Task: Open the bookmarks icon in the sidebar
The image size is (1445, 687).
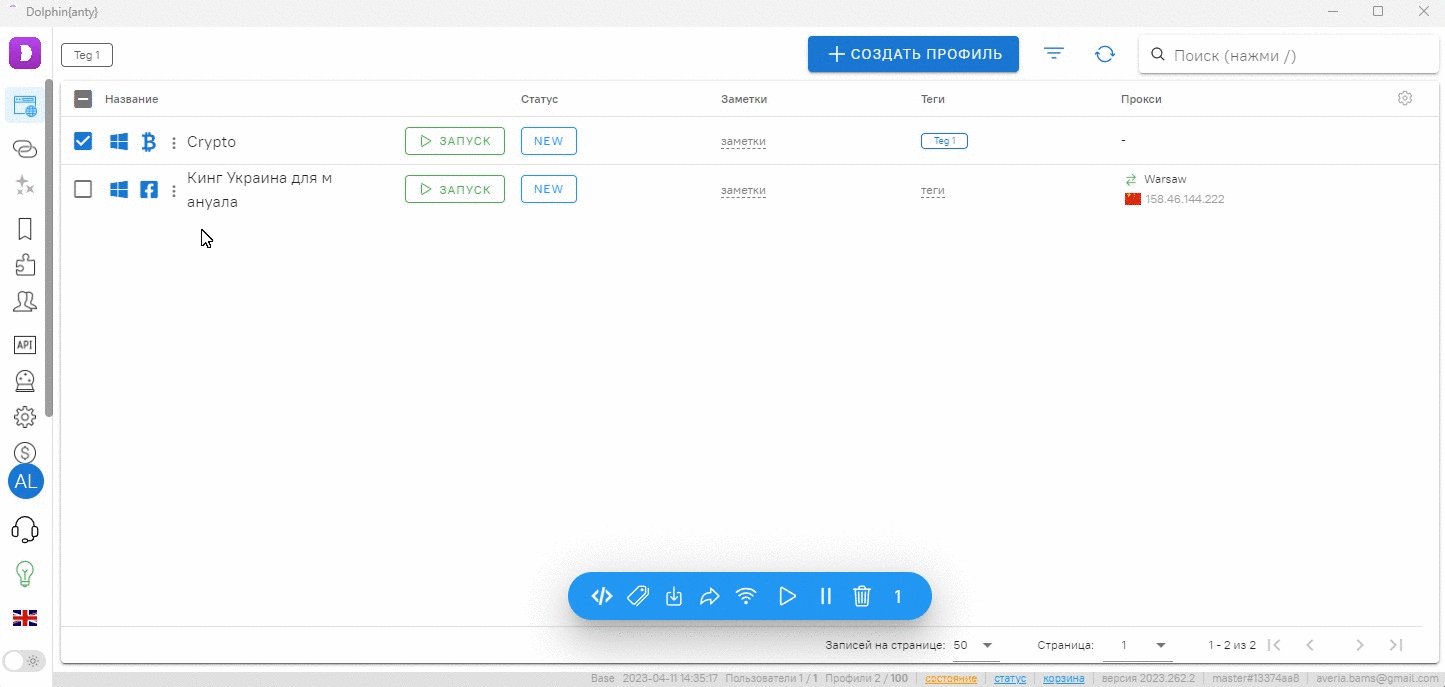Action: click(25, 230)
